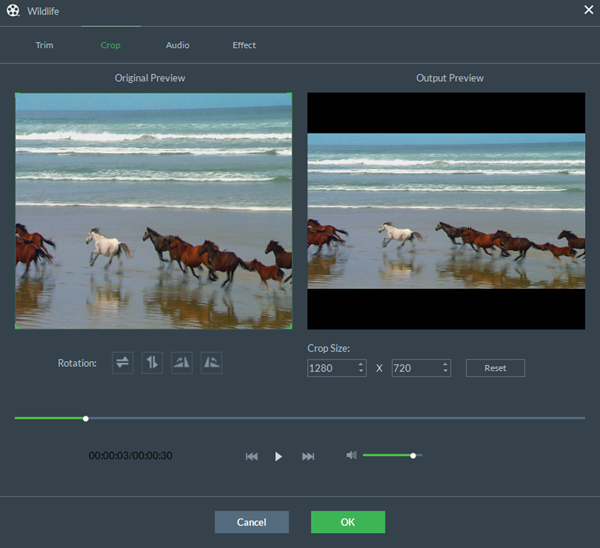This screenshot has height=548, width=600.
Task: Click the volume slider handle
Action: pyautogui.click(x=413, y=455)
